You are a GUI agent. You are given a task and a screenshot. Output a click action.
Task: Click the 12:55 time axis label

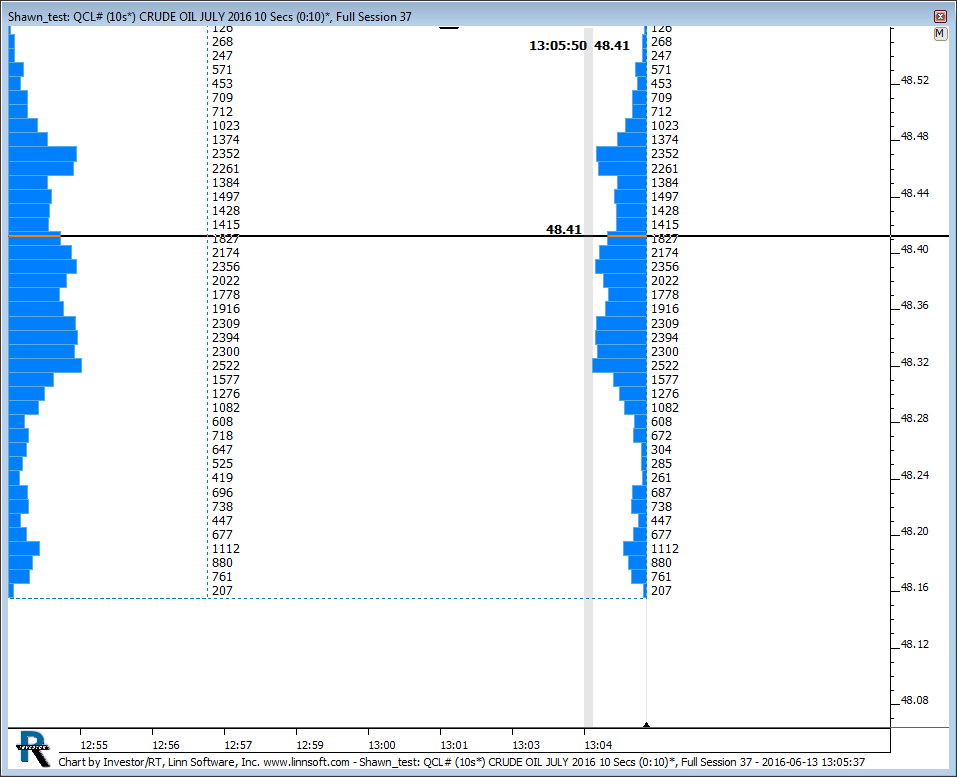[x=94, y=745]
